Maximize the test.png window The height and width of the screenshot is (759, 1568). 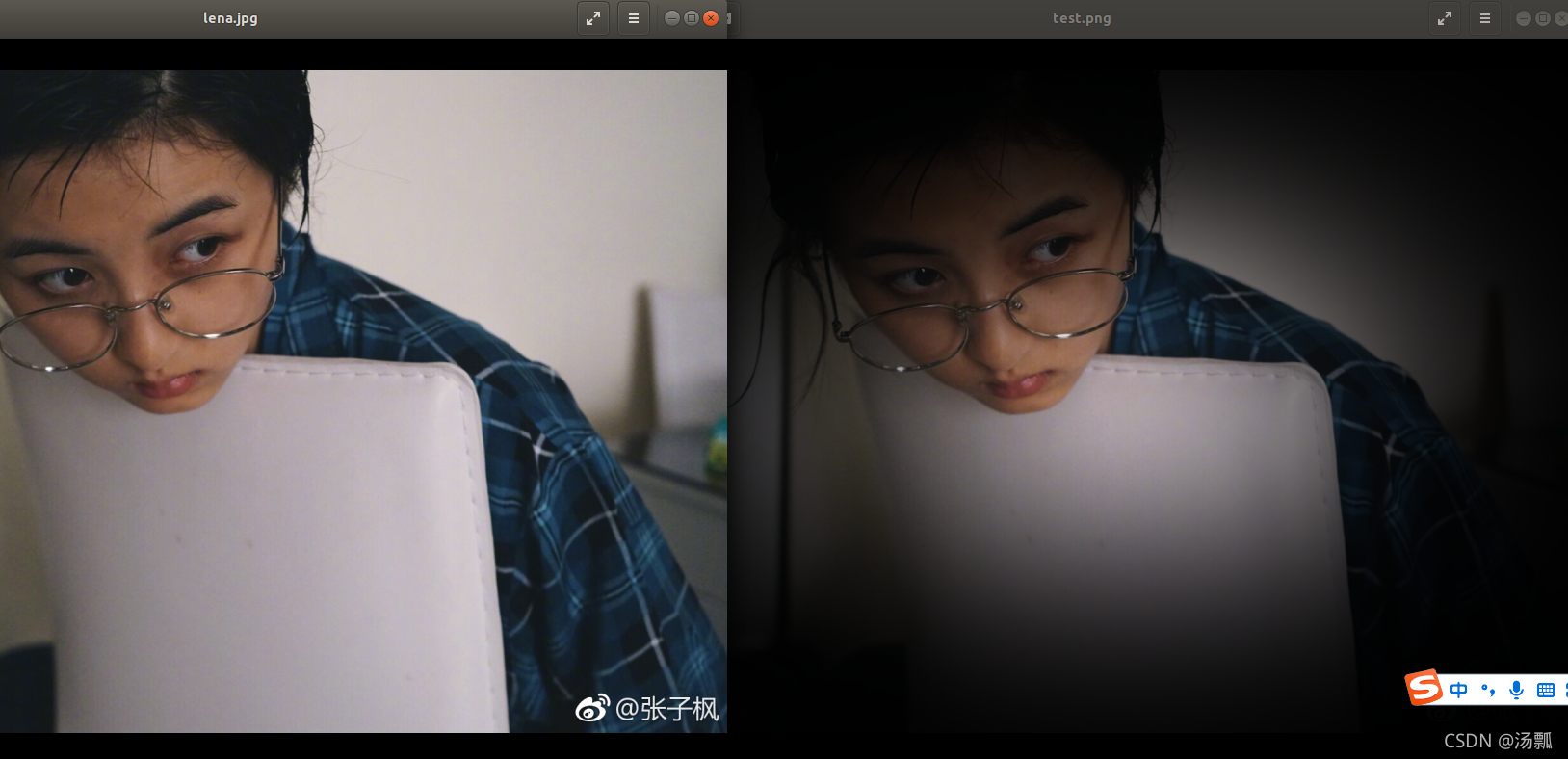click(1543, 18)
